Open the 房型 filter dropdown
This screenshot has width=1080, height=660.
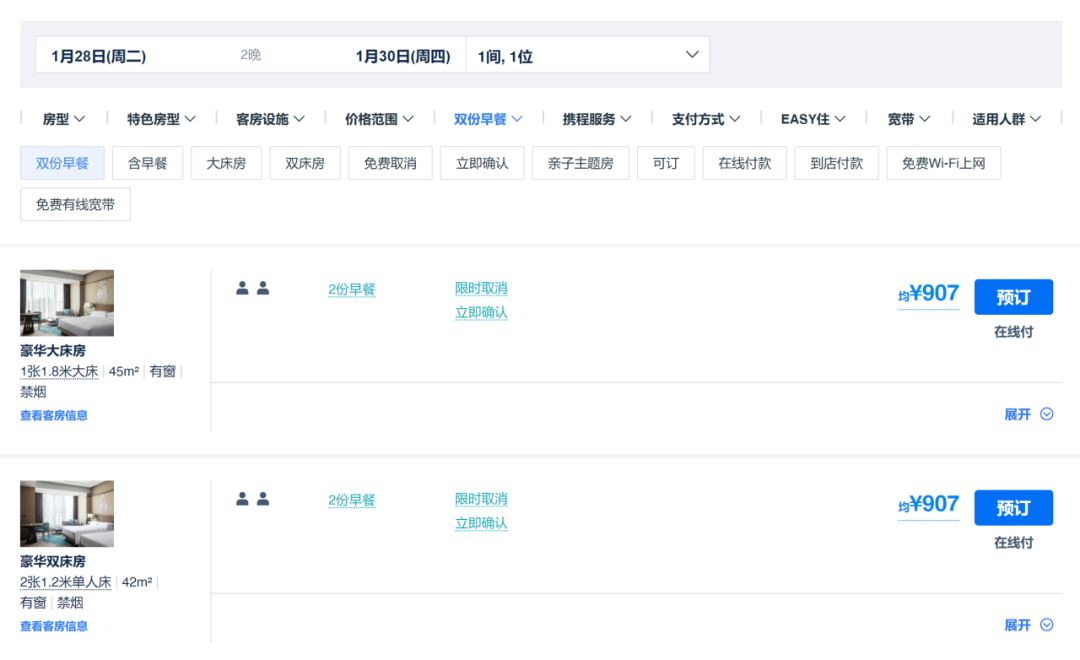[x=63, y=119]
